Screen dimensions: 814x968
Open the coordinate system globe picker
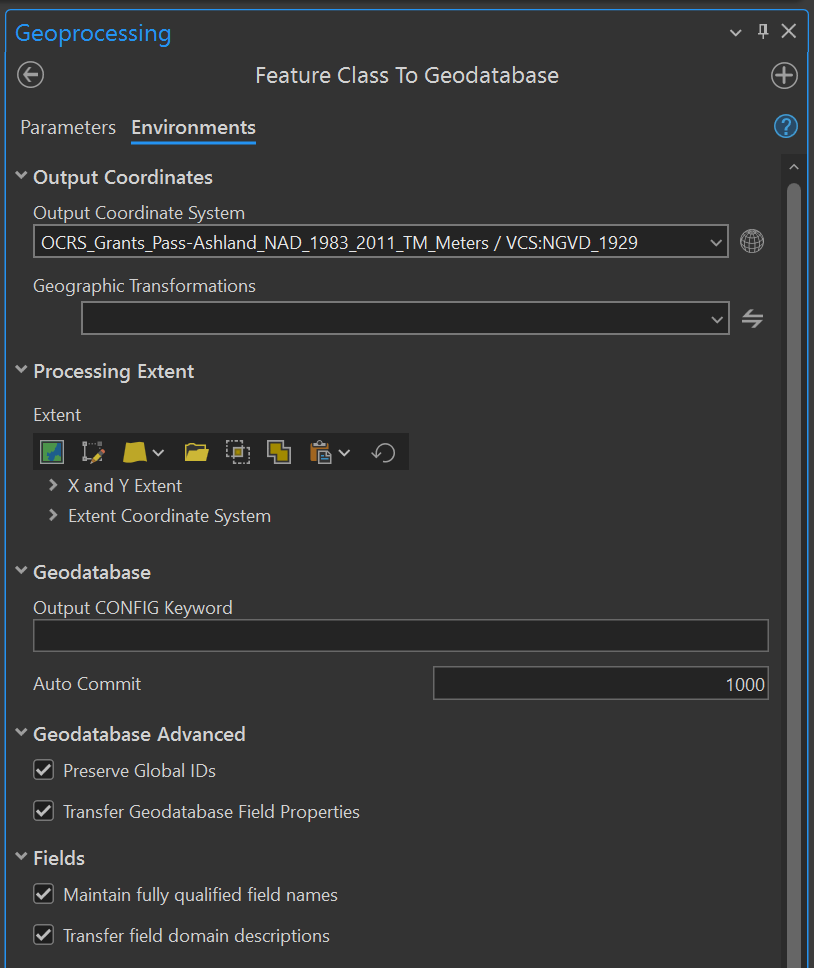click(752, 242)
